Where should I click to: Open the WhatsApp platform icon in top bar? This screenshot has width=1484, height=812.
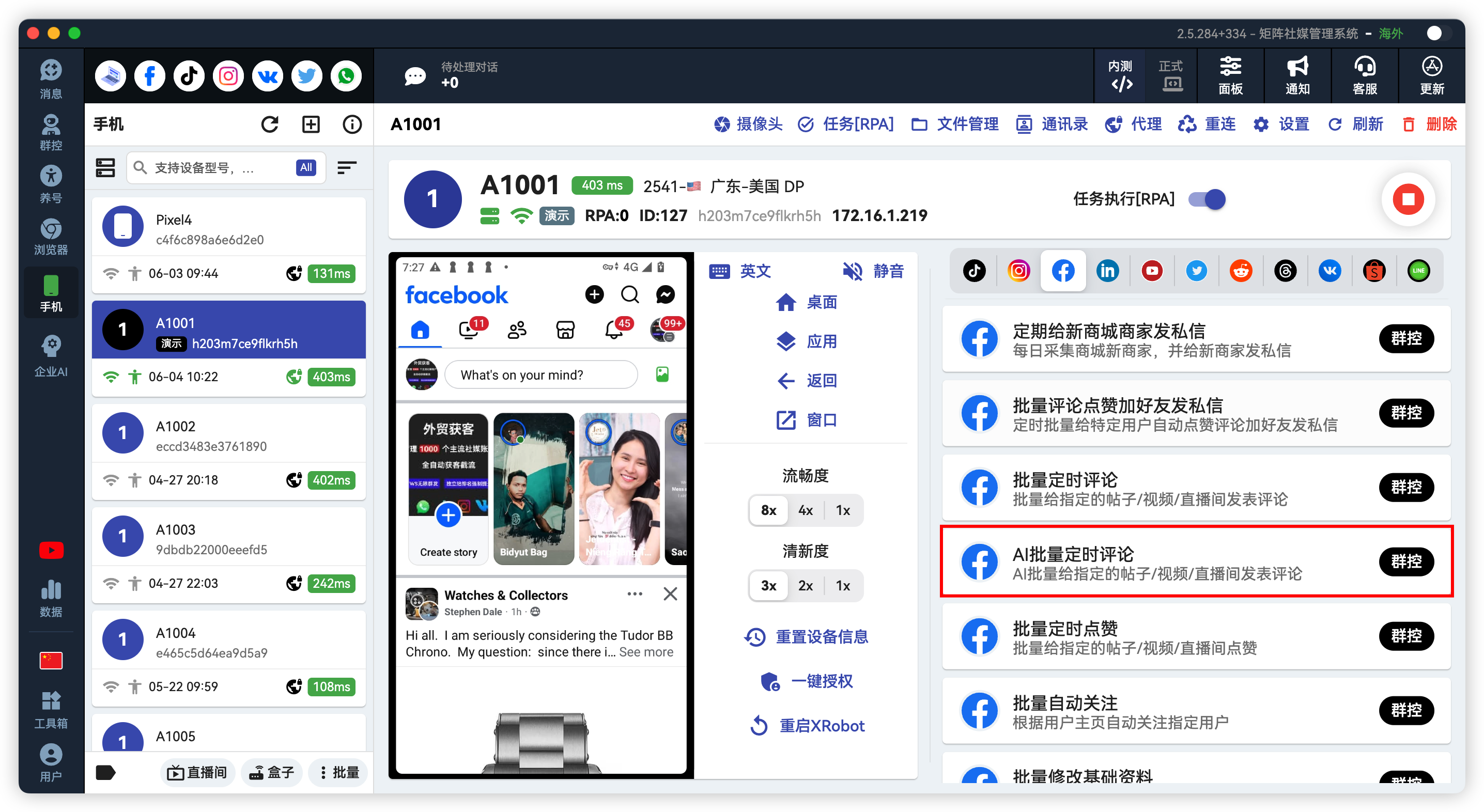pyautogui.click(x=346, y=76)
